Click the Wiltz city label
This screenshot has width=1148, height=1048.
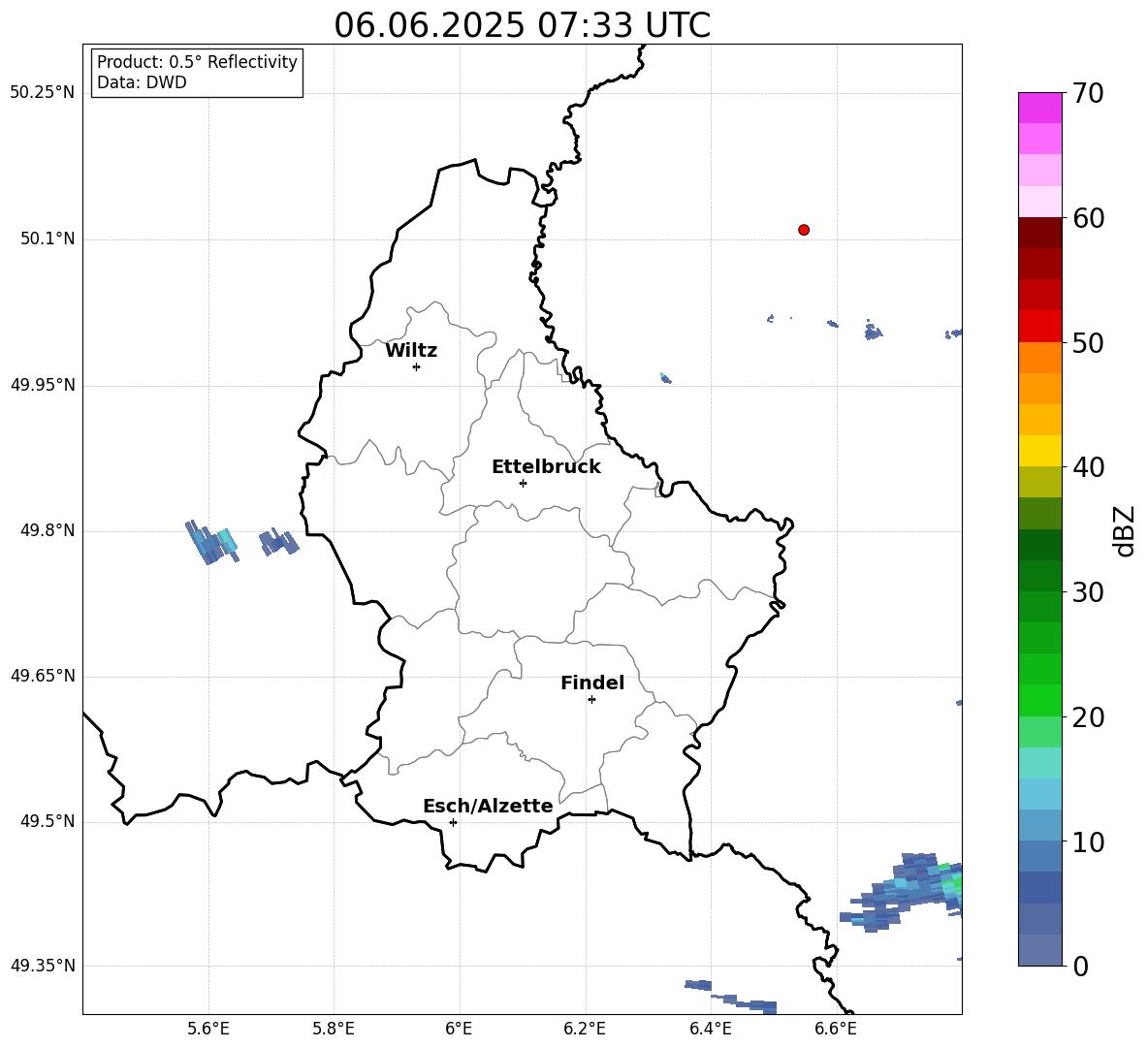click(x=411, y=351)
